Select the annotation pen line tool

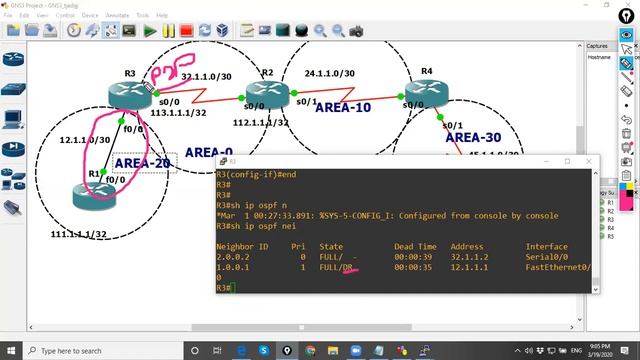[626, 77]
